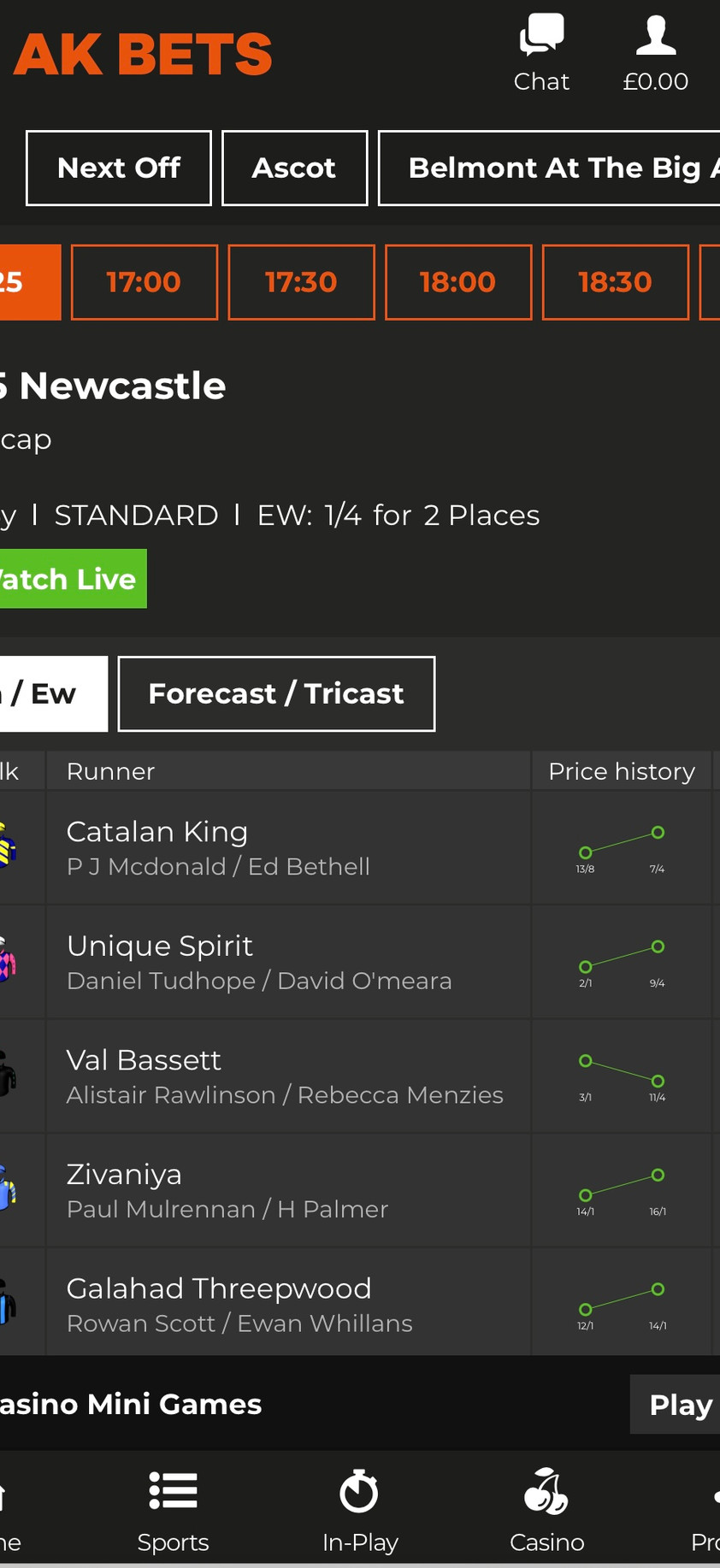The image size is (720, 1568).
Task: Select runner Galahad Threepwood
Action: tap(219, 1288)
